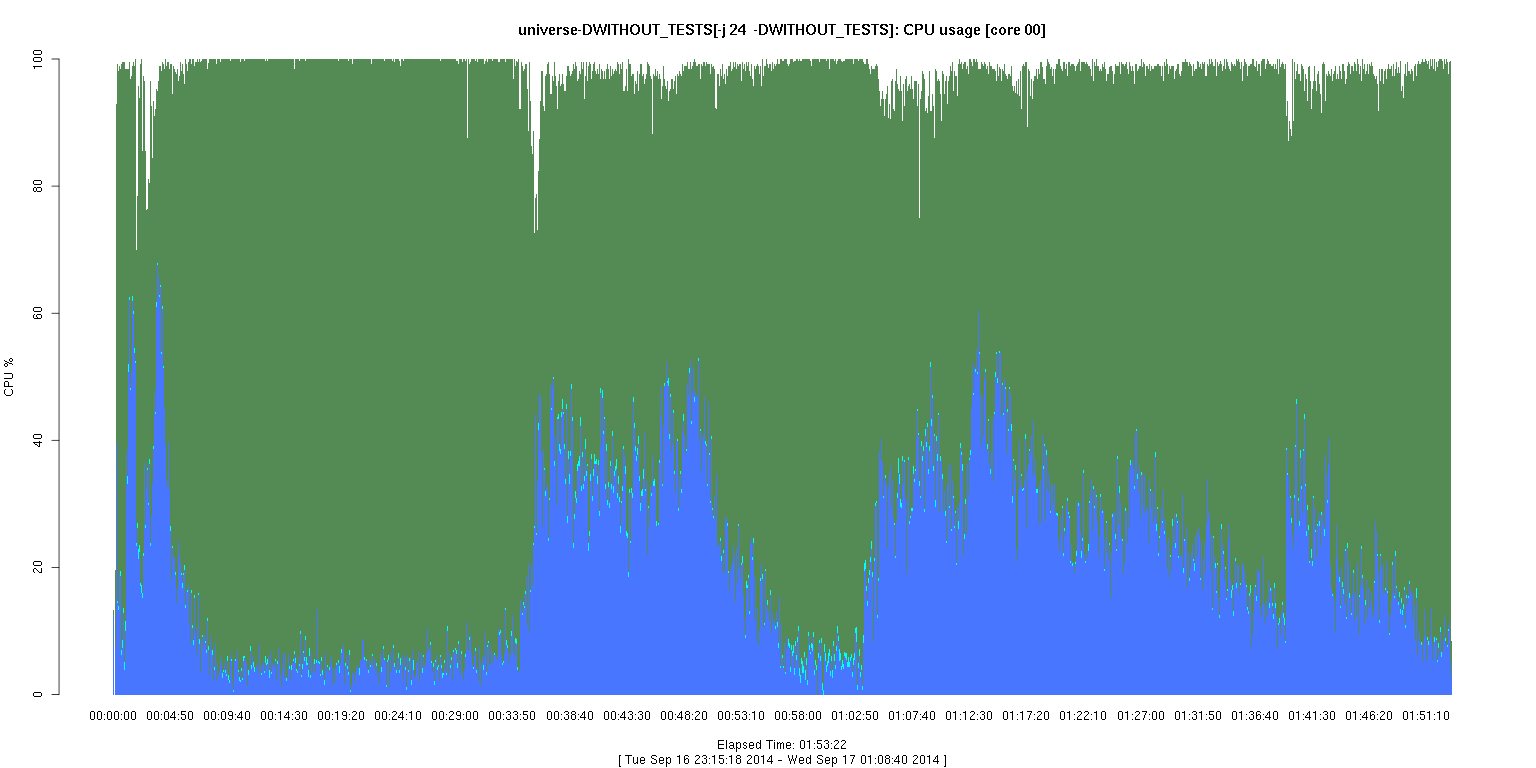Click the 'Elapsed Time: 01:53:22' caption
This screenshot has height=768, width=1536.
[x=782, y=745]
